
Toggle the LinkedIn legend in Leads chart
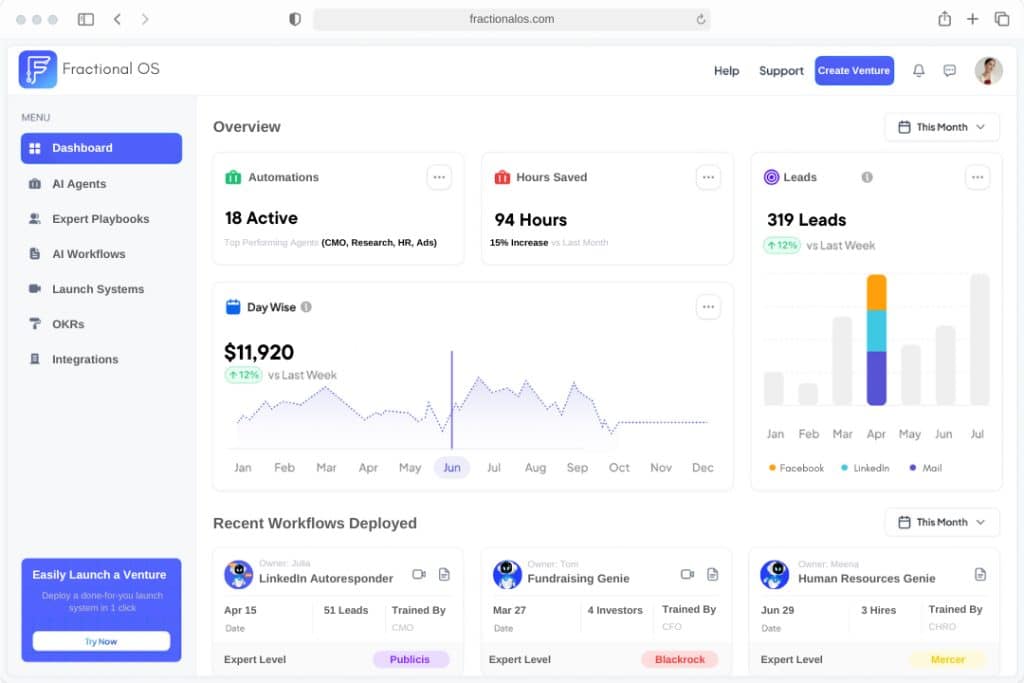864,467
